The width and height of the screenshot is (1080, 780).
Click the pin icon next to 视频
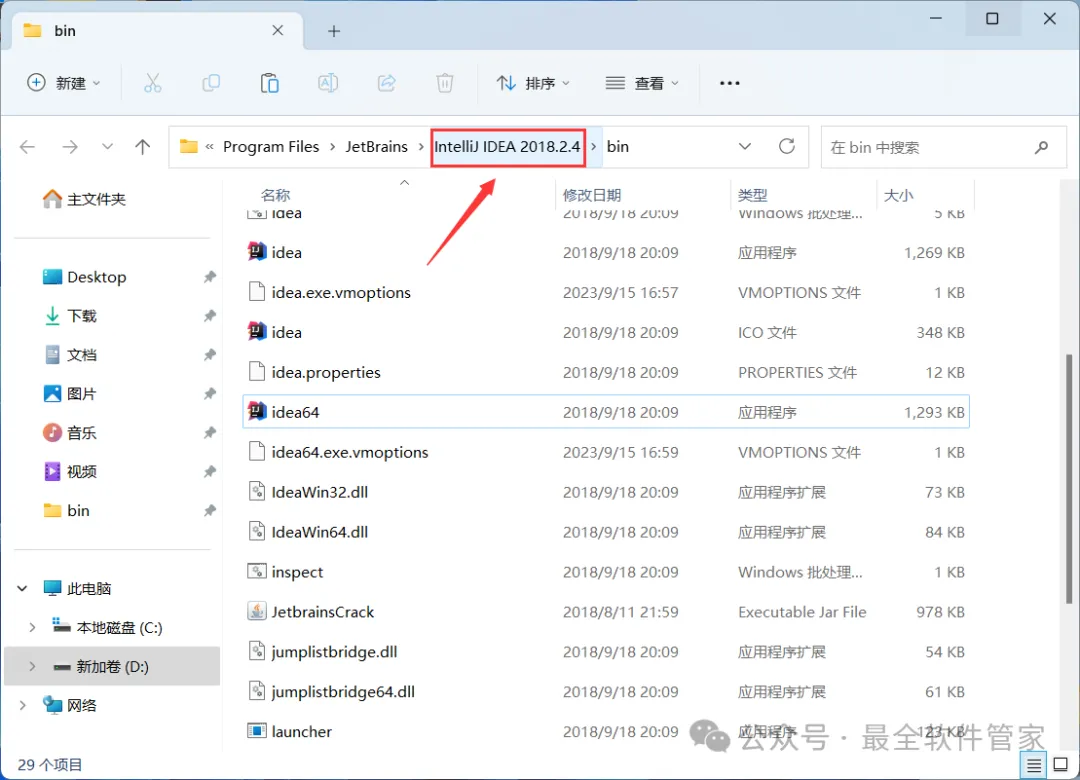pyautogui.click(x=209, y=472)
